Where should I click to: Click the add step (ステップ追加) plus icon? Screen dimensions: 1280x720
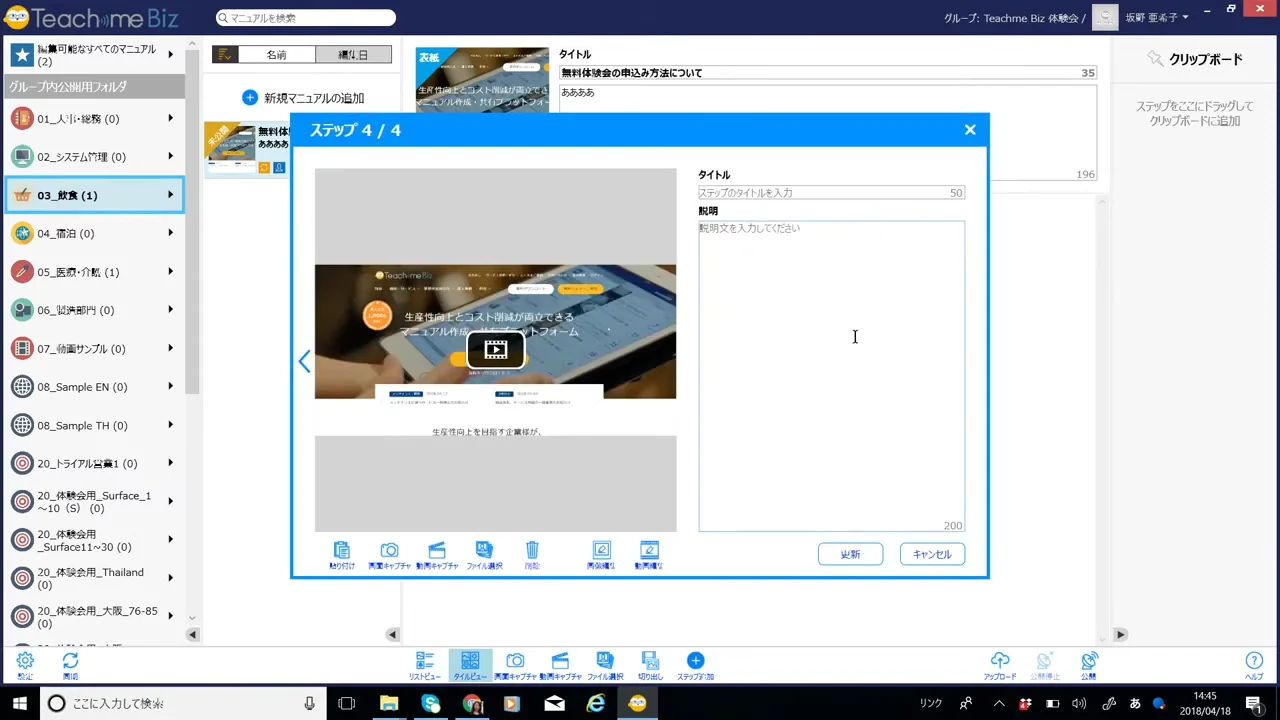coord(696,666)
